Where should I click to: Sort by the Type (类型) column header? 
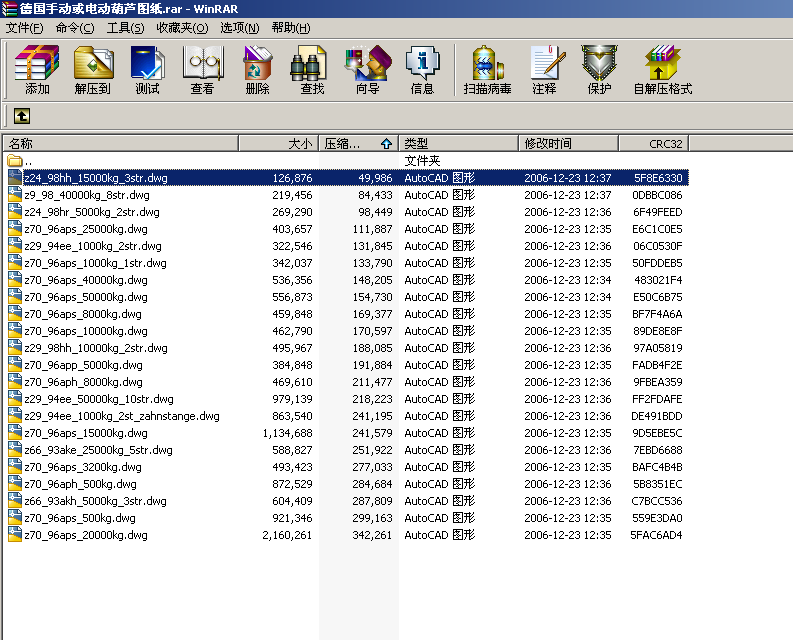point(459,144)
